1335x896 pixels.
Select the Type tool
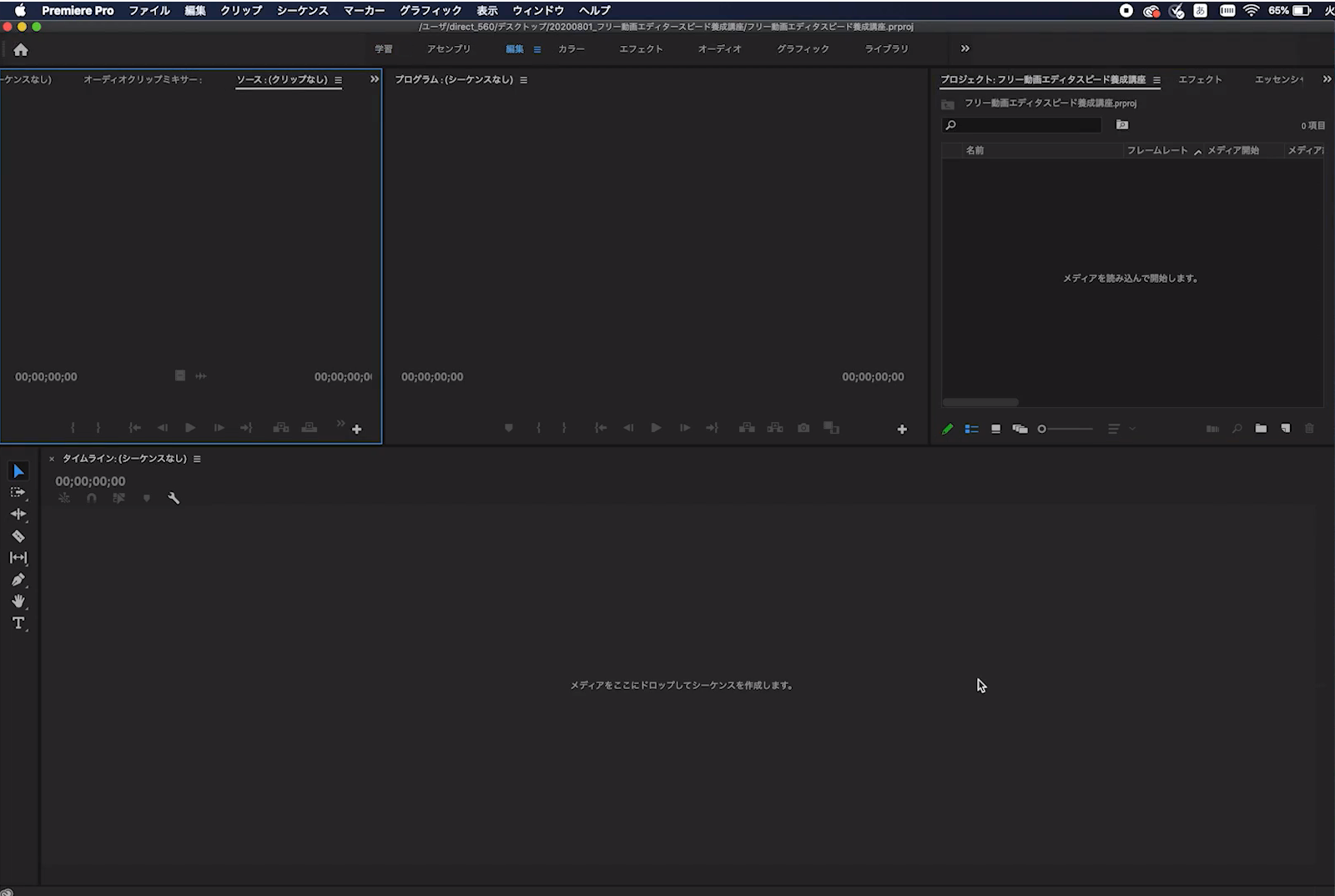click(18, 623)
